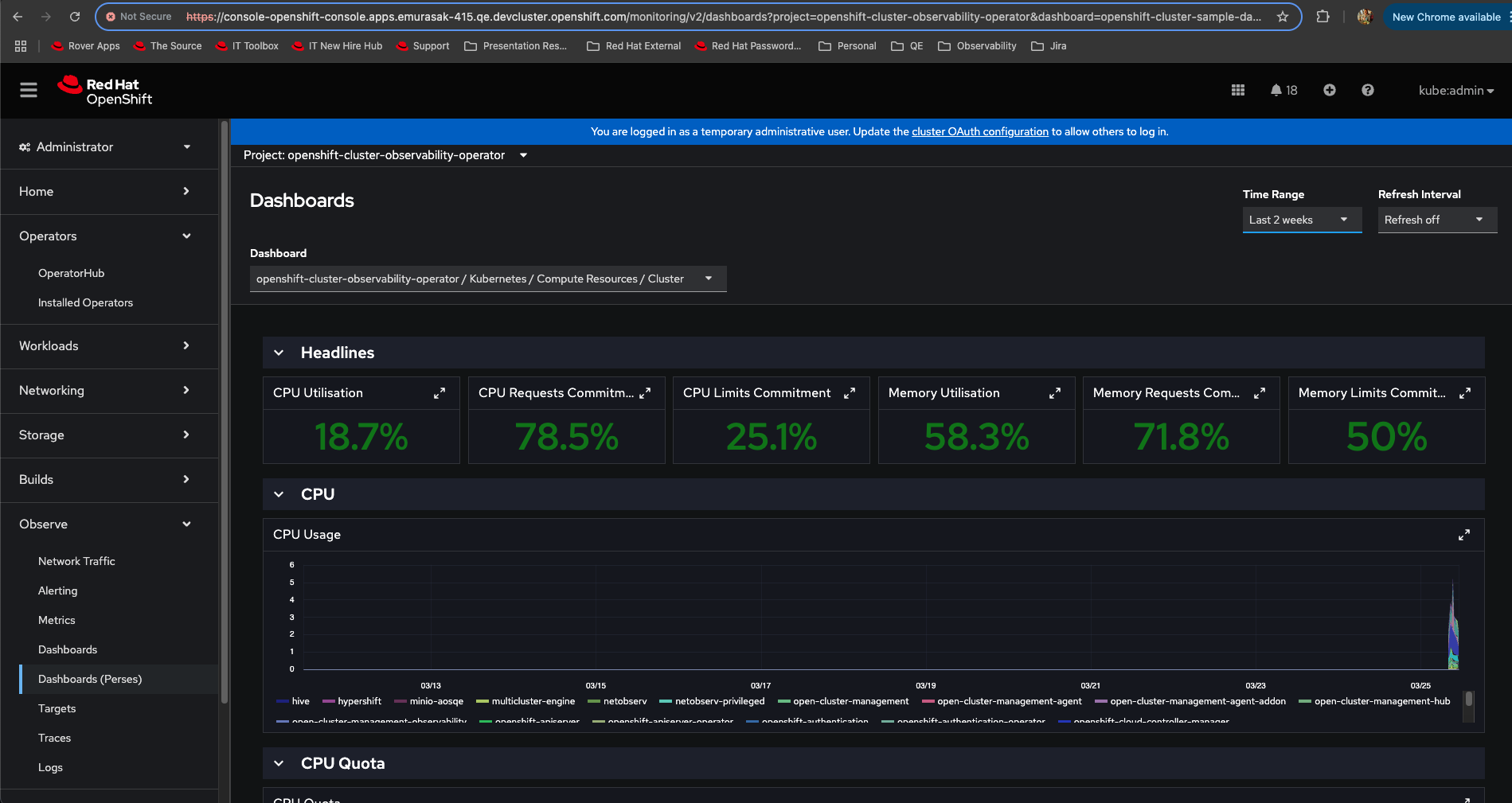Toggle the hypershift legend entry

tap(359, 701)
